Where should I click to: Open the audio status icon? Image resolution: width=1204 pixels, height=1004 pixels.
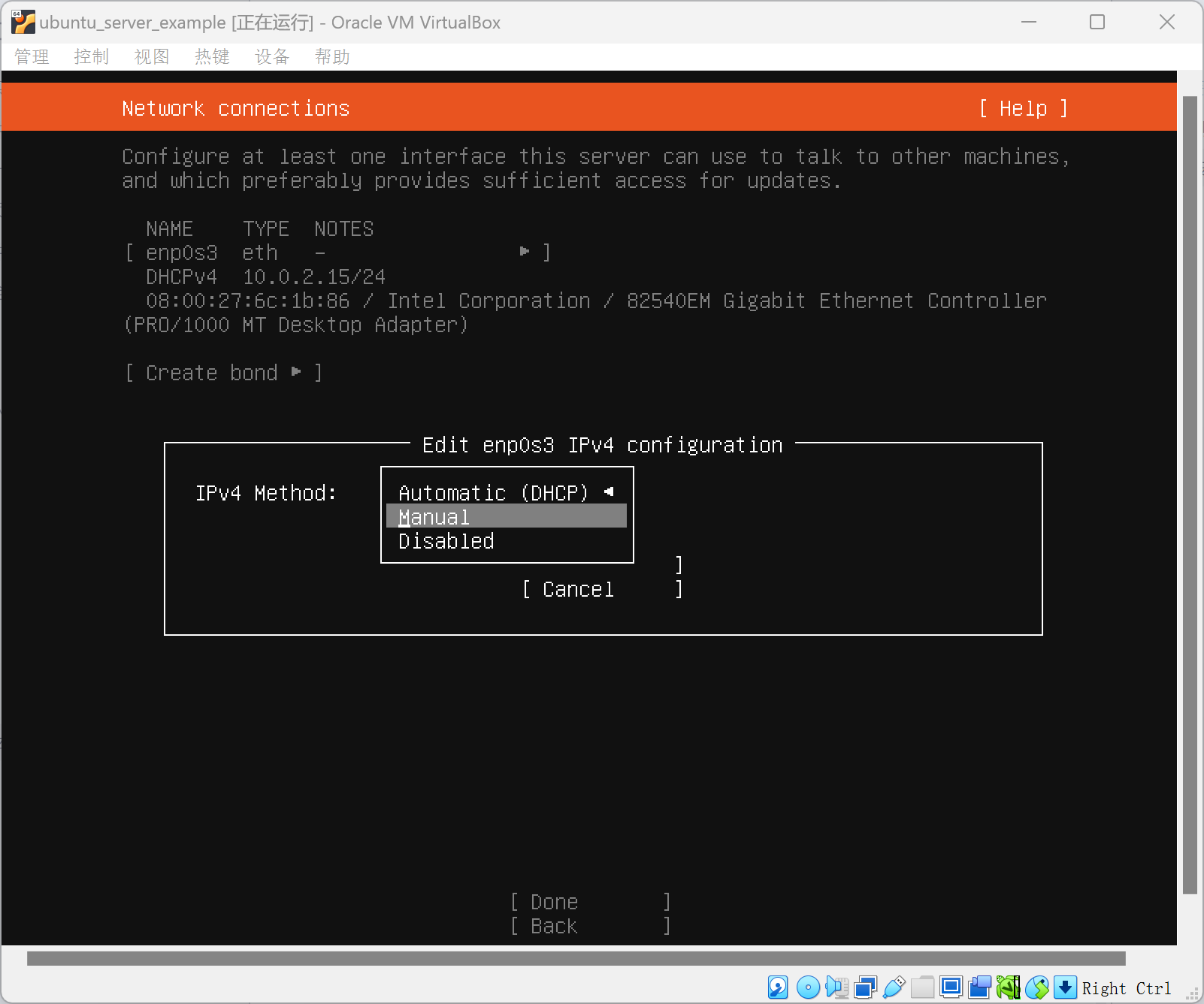pyautogui.click(x=836, y=987)
